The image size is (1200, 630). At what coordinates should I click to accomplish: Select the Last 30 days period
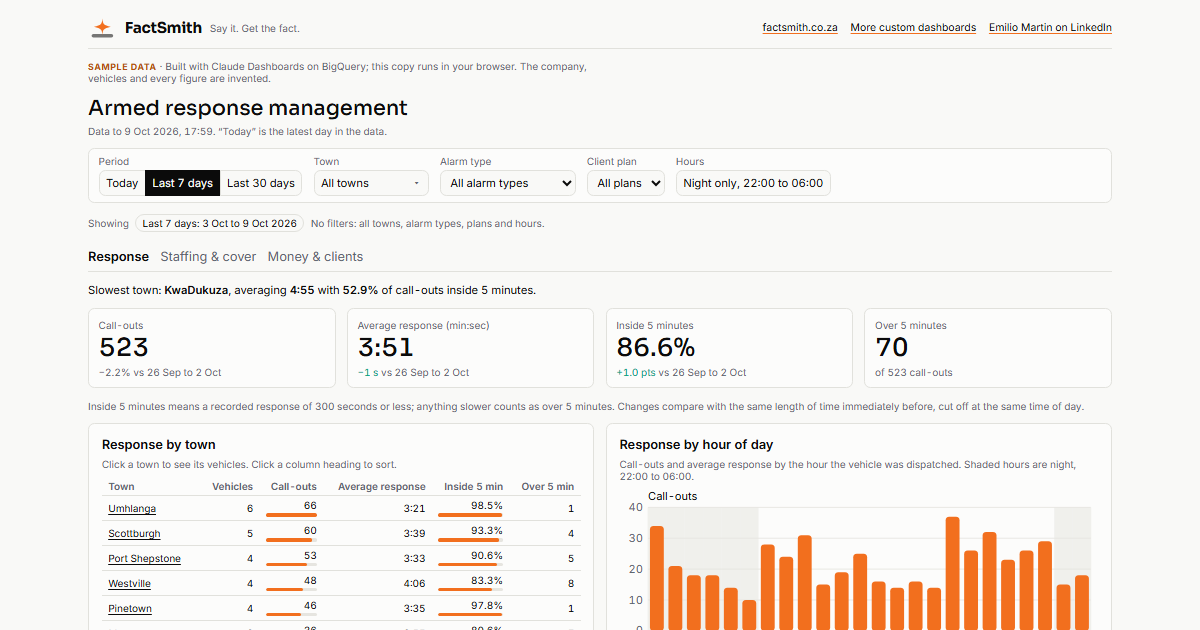coord(261,183)
